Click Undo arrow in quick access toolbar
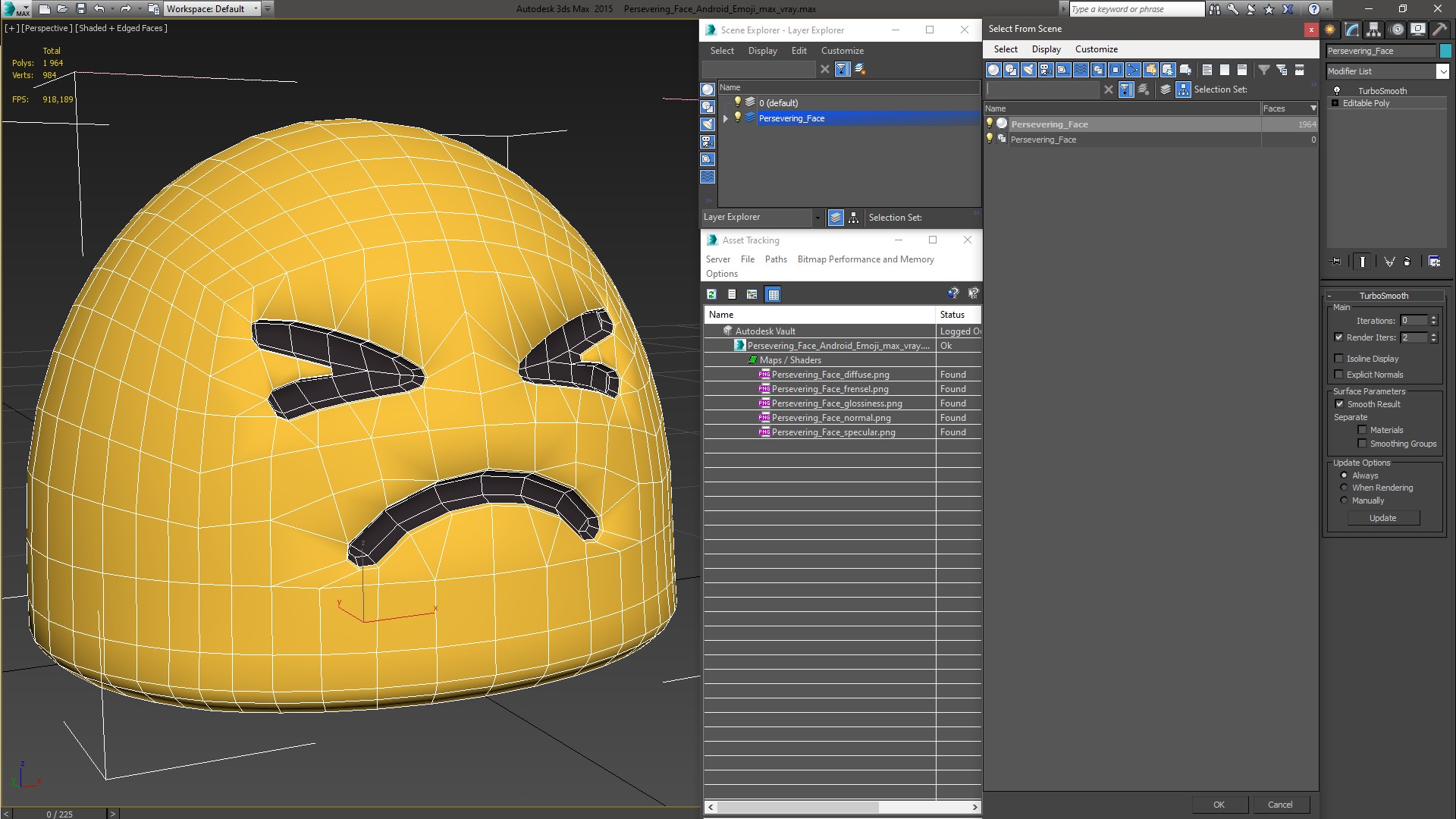Viewport: 1456px width, 819px height. tap(99, 9)
